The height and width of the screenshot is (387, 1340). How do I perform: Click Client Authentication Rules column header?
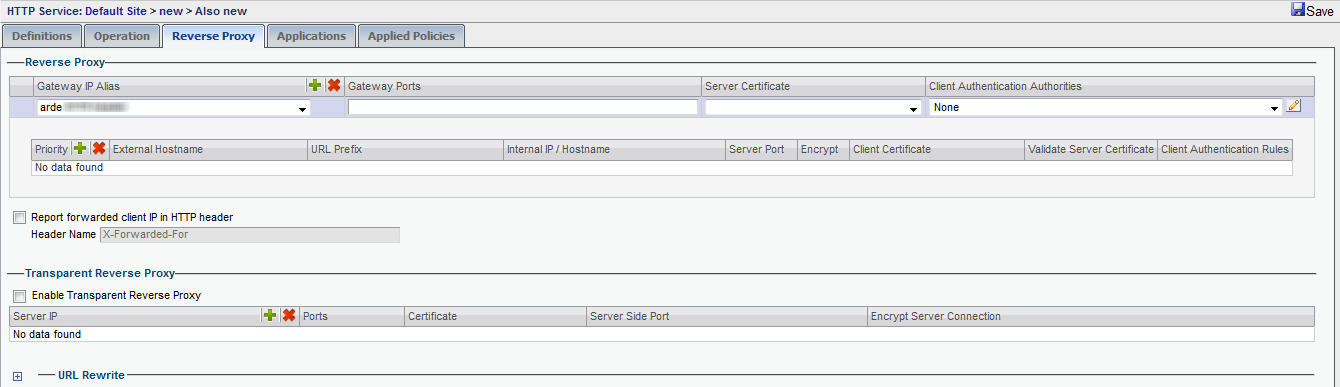click(x=1225, y=149)
